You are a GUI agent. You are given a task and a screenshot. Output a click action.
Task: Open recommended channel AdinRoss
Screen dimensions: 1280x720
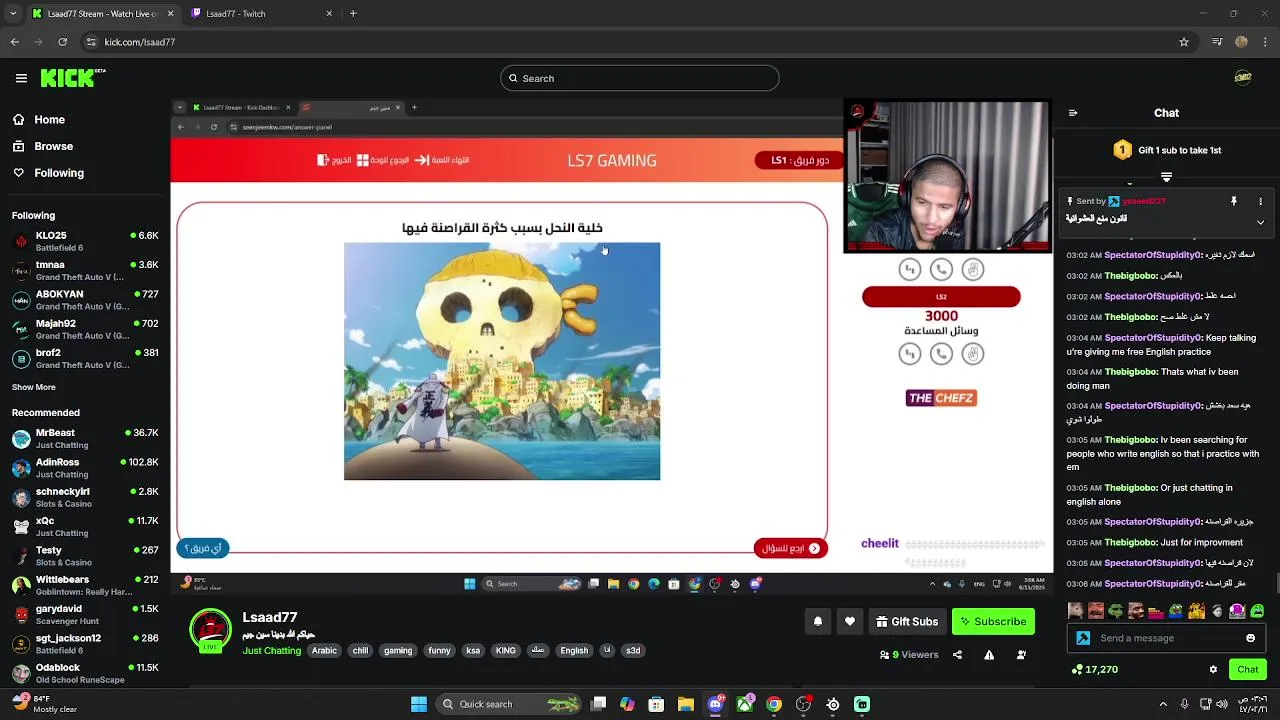click(85, 467)
